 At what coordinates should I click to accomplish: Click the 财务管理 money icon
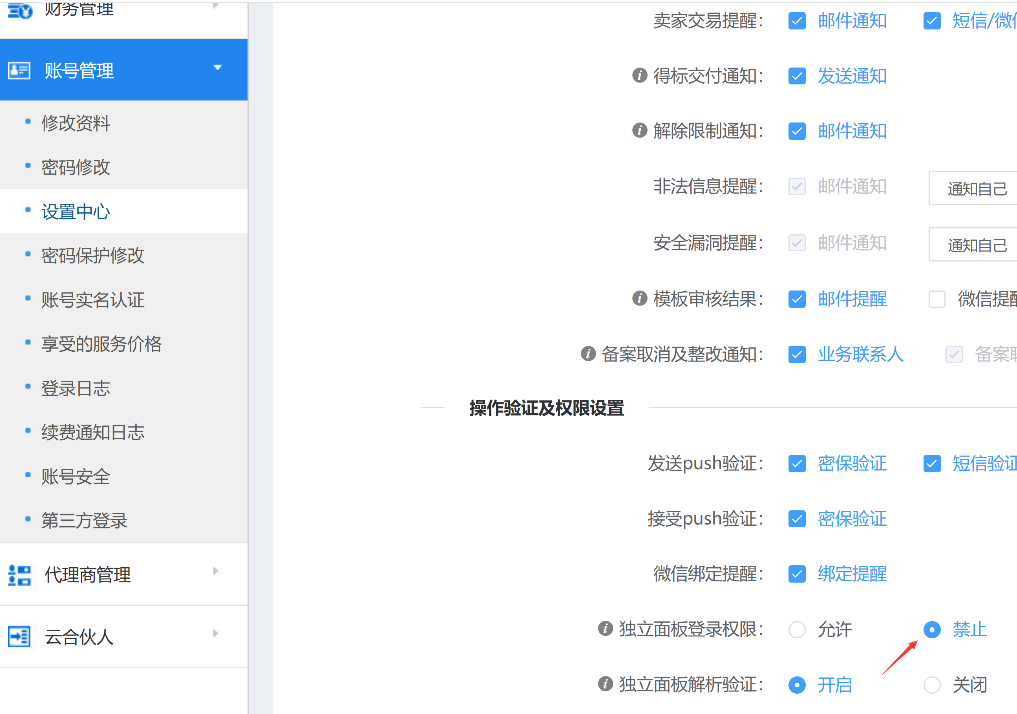coord(19,10)
